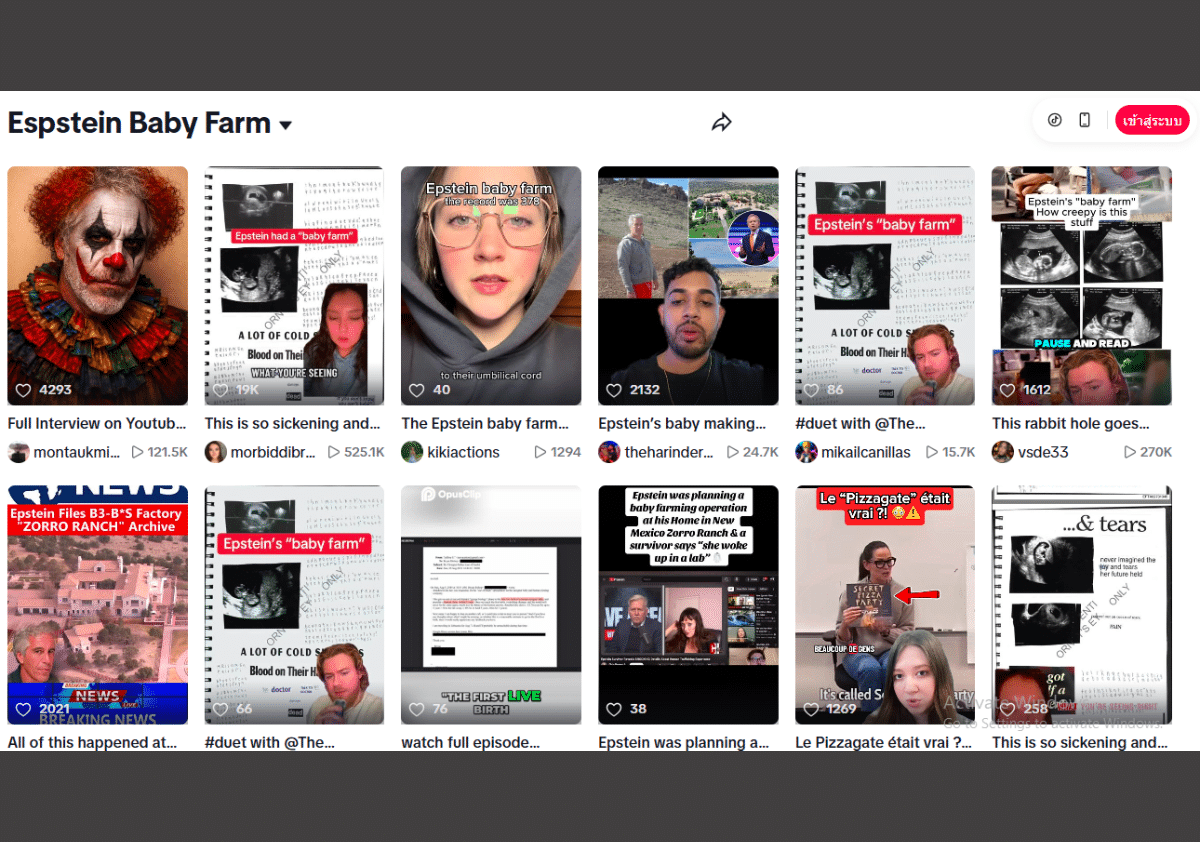Click the red login button
This screenshot has width=1200, height=842.
[1152, 120]
